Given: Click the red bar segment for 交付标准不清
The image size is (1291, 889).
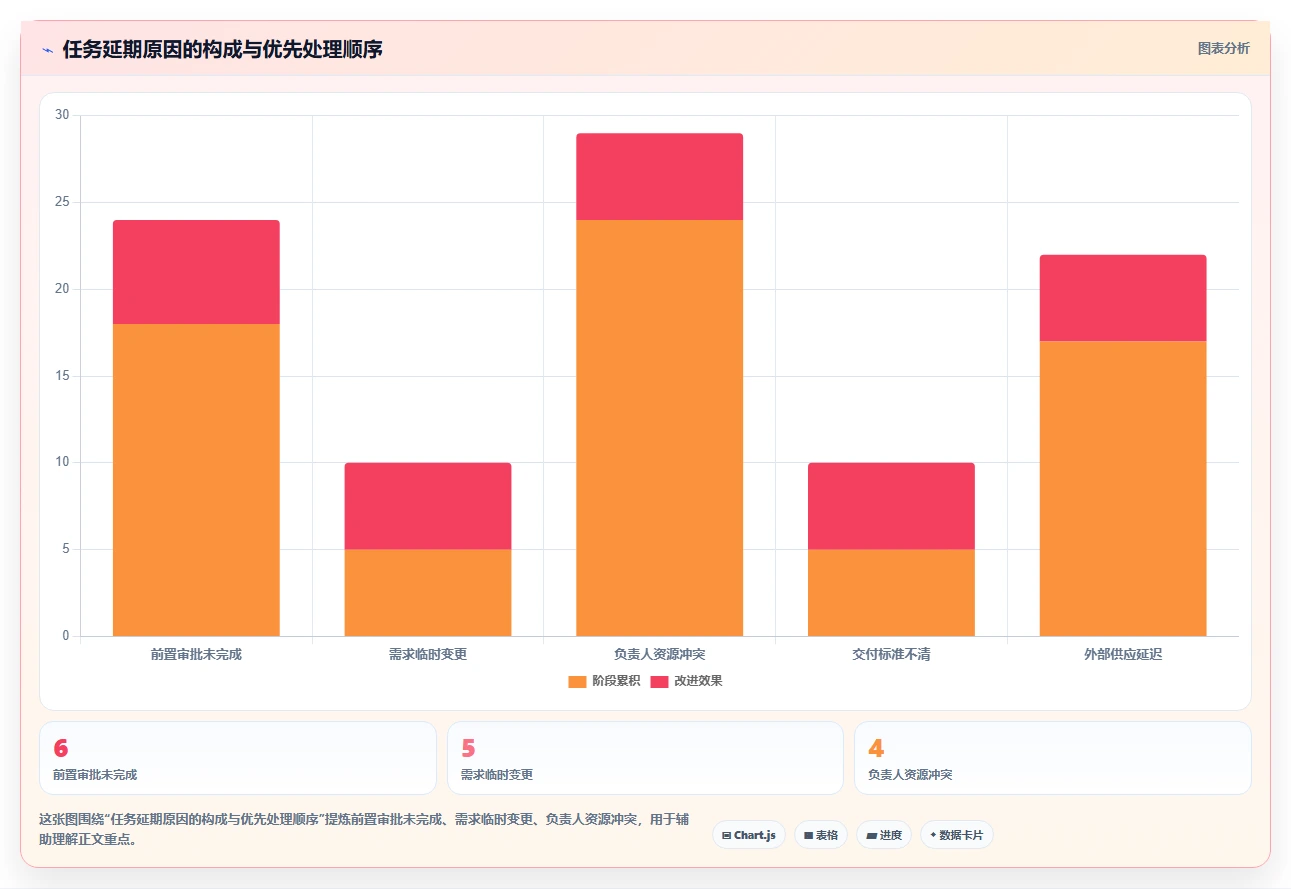Looking at the screenshot, I should pos(891,506).
